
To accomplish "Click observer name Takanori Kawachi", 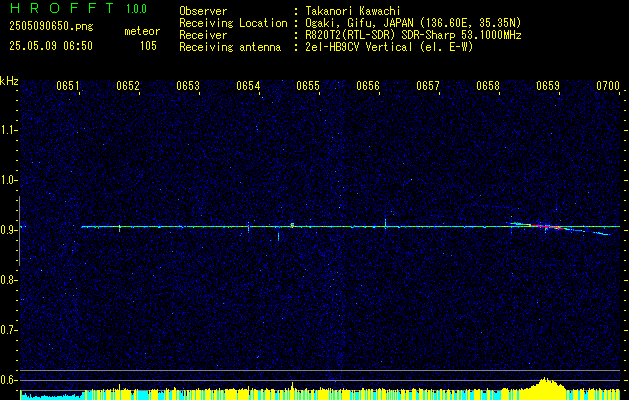I will tap(353, 11).
